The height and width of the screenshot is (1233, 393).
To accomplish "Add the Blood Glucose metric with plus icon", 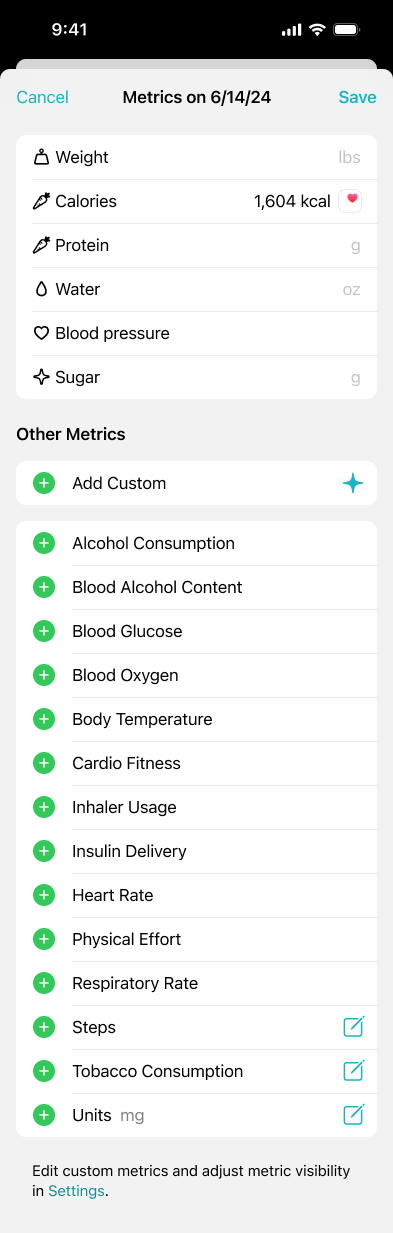I will click(x=44, y=631).
